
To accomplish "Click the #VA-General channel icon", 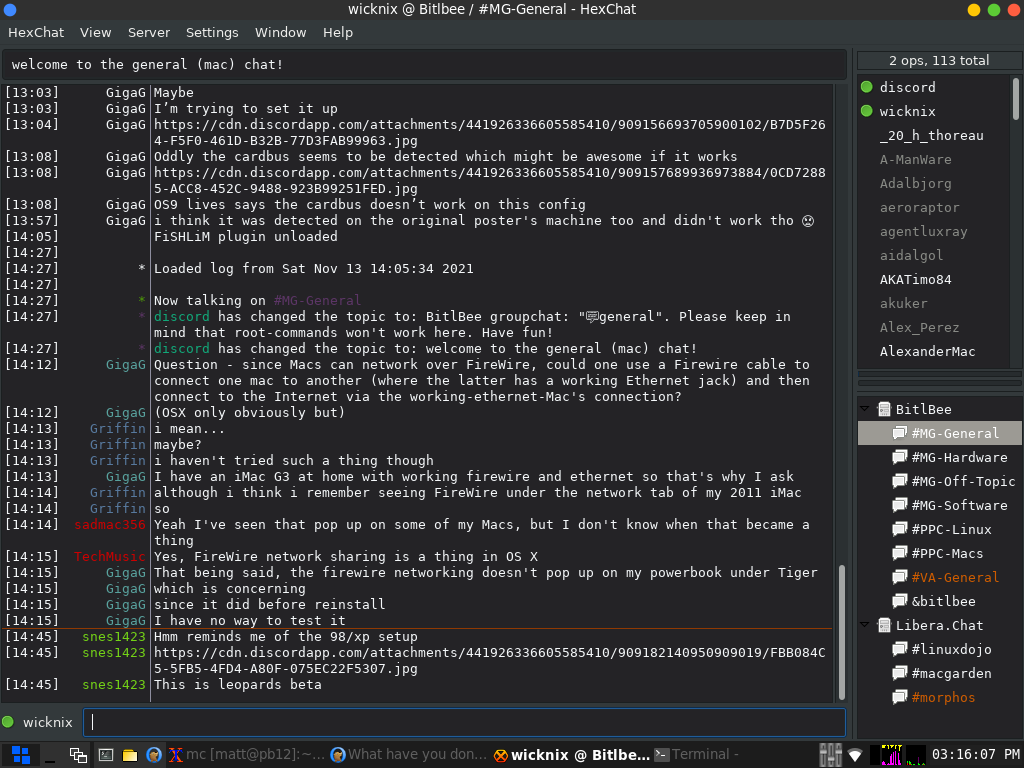I will 900,577.
